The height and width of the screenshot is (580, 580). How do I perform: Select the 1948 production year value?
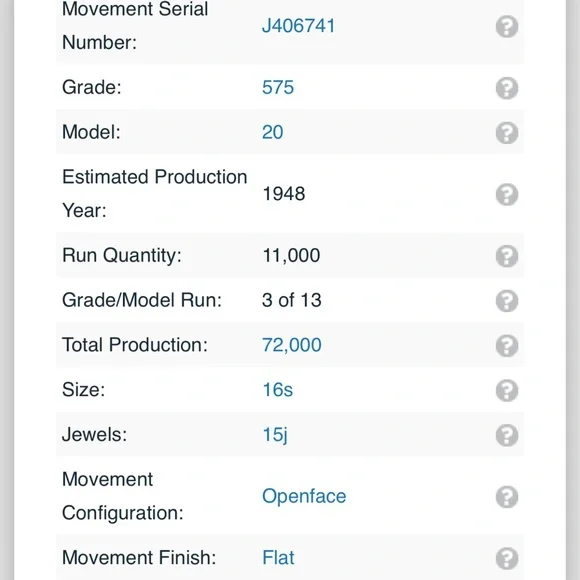pyautogui.click(x=284, y=194)
